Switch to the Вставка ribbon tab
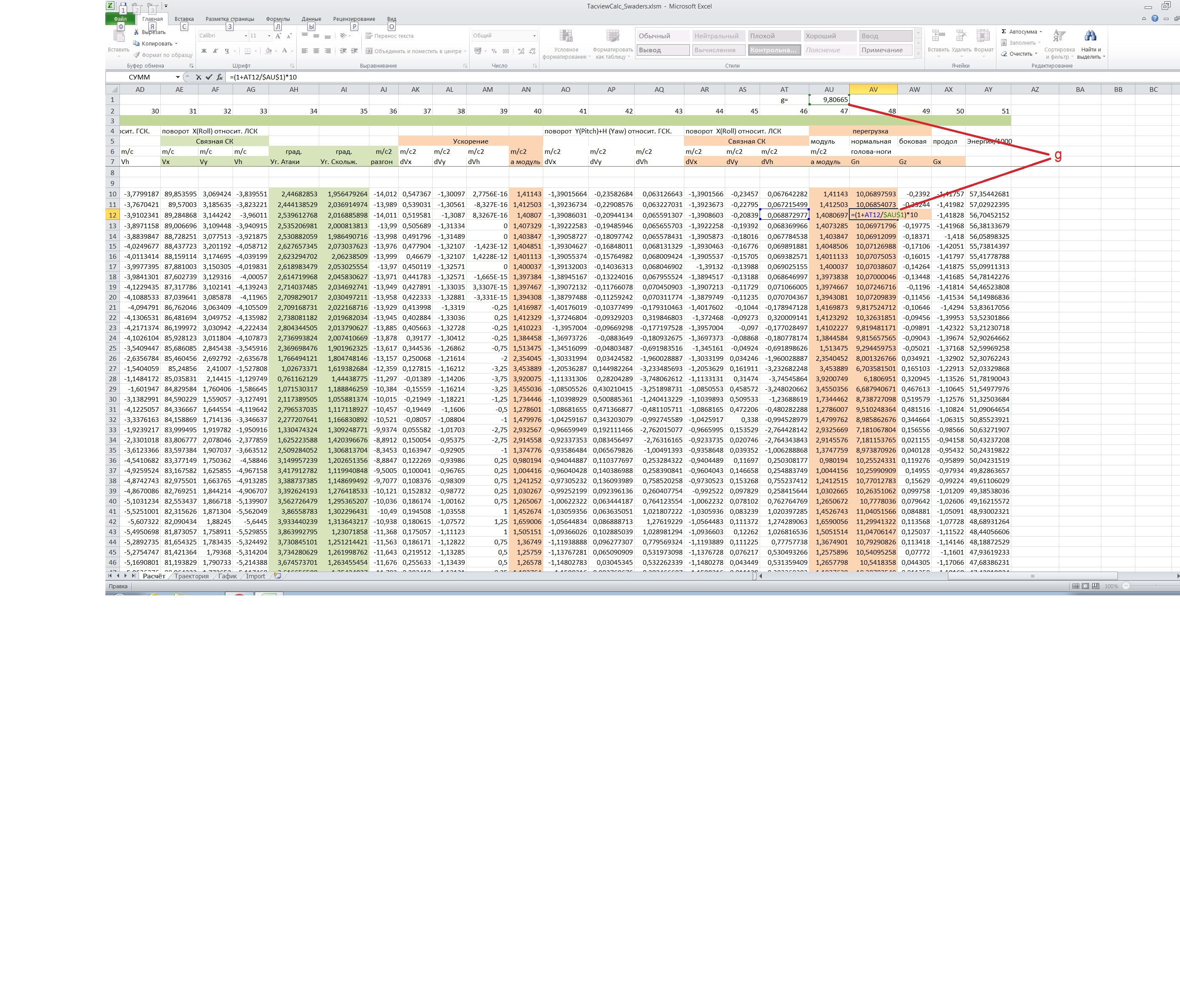 click(184, 20)
